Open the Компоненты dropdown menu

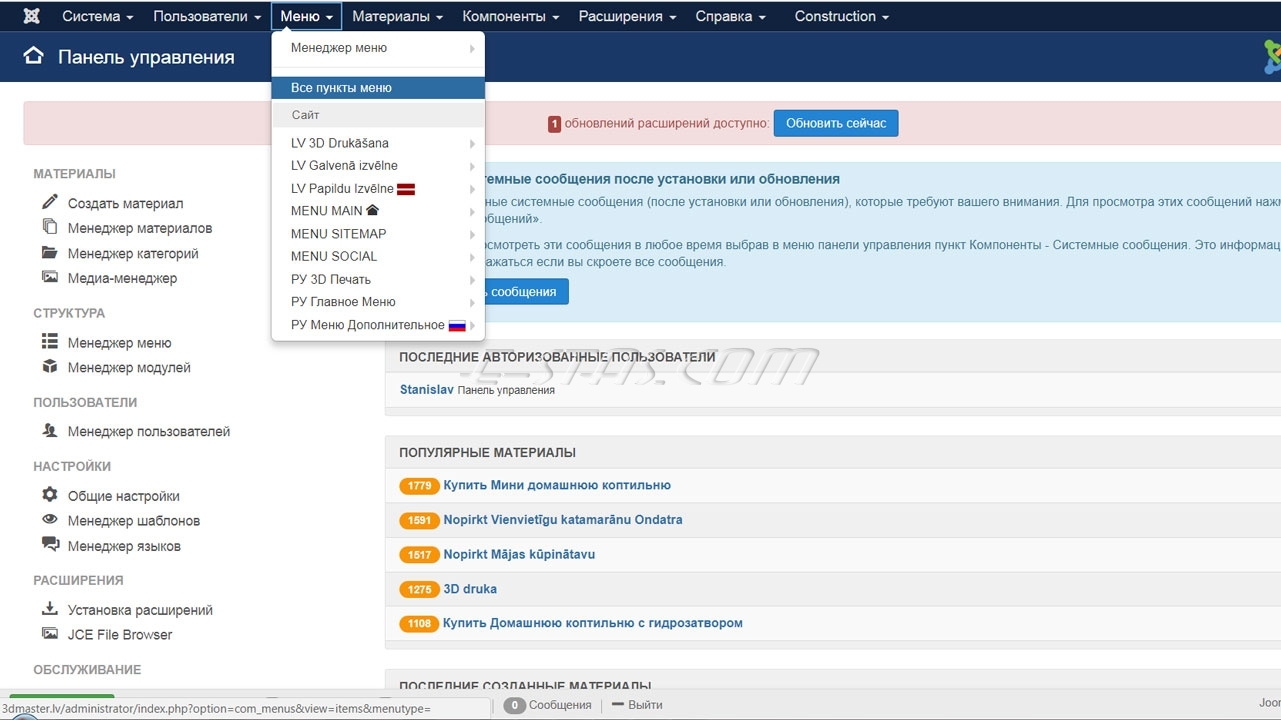click(x=511, y=16)
